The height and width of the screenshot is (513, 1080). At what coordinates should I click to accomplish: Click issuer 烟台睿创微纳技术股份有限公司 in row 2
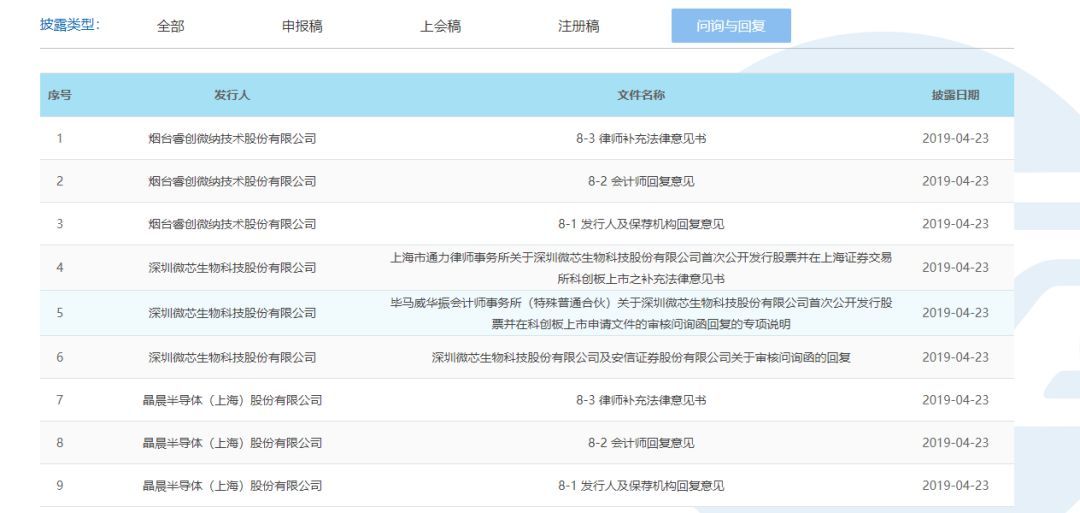tap(232, 181)
